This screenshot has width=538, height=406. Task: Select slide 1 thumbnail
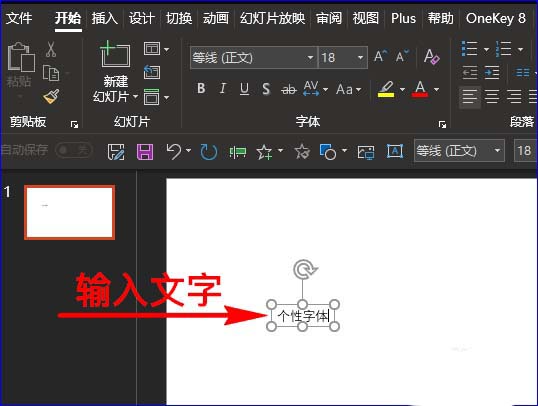(70, 212)
